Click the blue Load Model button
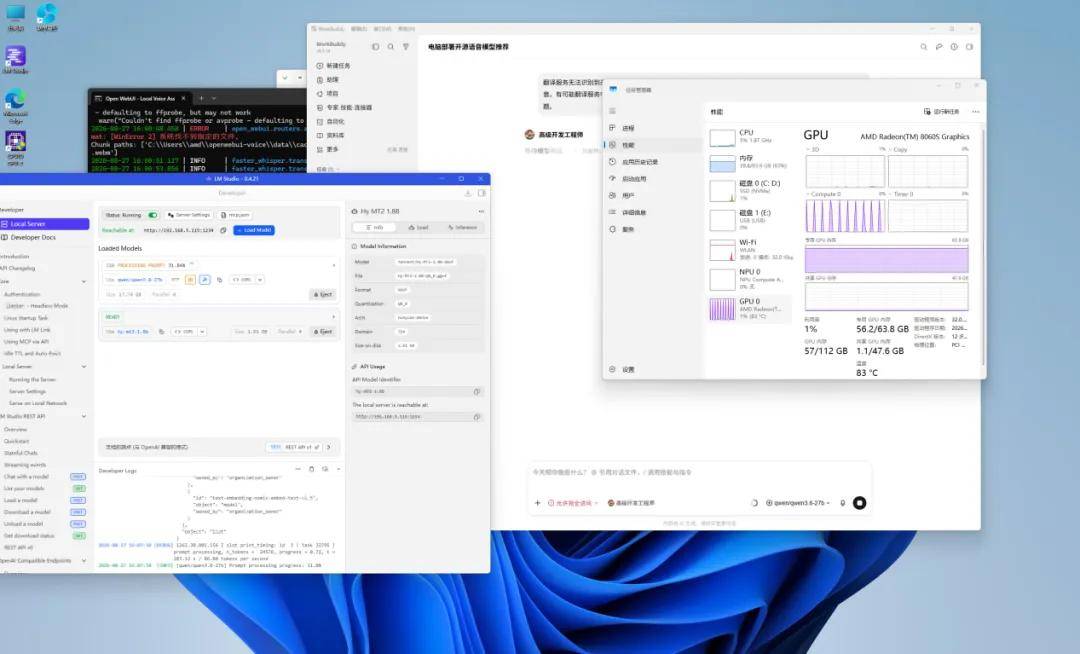The height and width of the screenshot is (654, 1080). tap(253, 230)
